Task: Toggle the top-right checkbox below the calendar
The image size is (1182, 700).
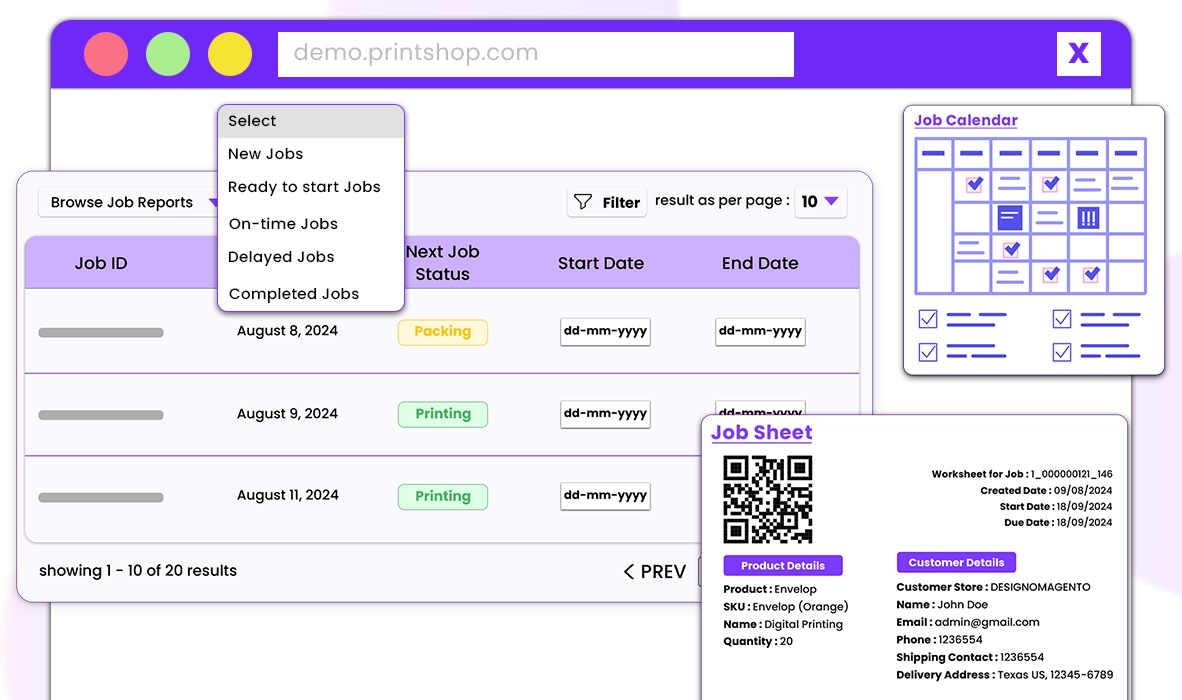Action: (x=1061, y=319)
